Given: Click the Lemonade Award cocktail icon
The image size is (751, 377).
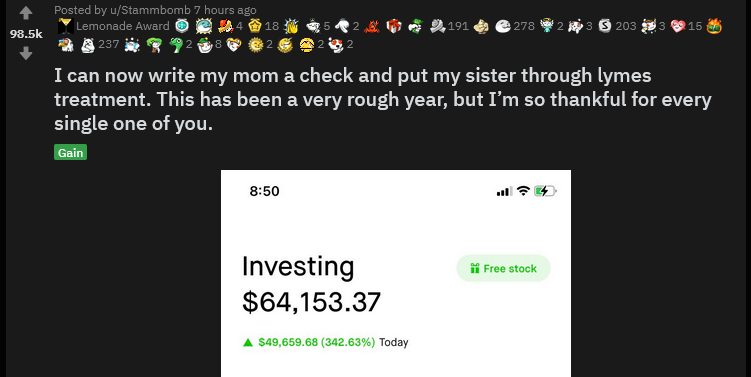Looking at the screenshot, I should tap(66, 26).
